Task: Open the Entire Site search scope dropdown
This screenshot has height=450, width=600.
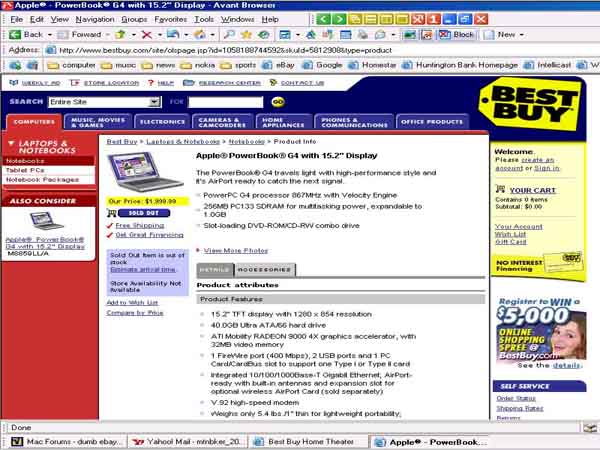Action: tap(154, 102)
